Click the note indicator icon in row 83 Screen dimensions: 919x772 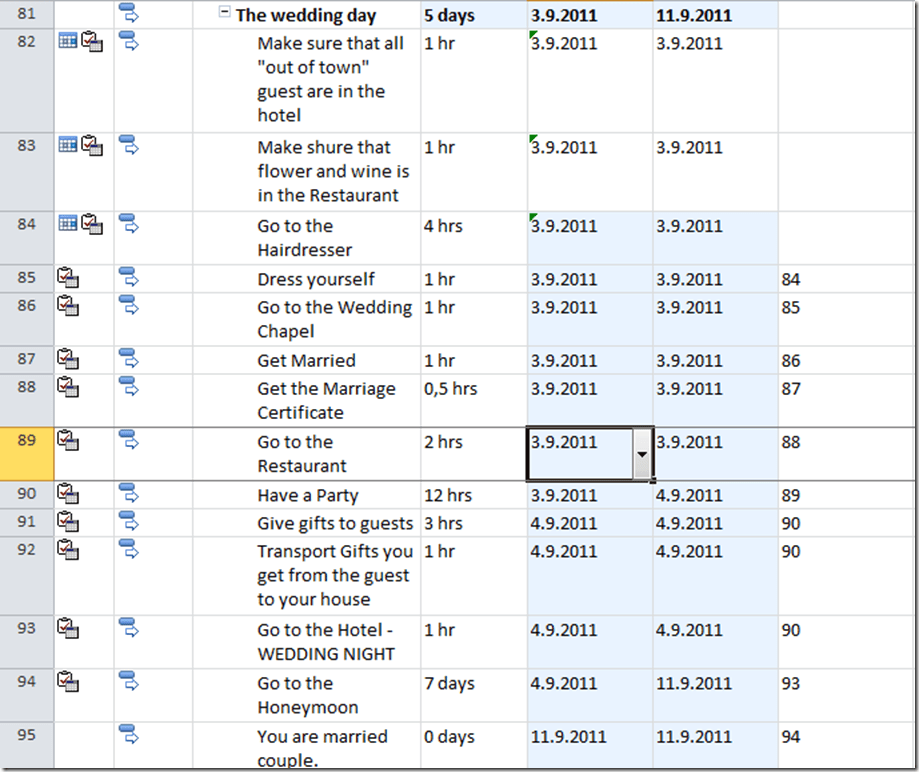click(92, 145)
